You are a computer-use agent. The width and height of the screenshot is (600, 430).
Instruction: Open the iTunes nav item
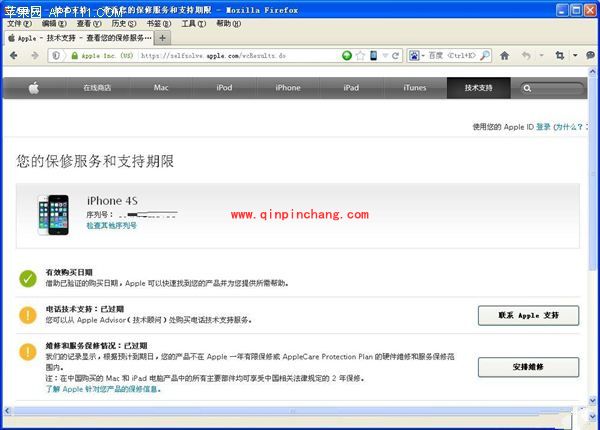point(414,88)
